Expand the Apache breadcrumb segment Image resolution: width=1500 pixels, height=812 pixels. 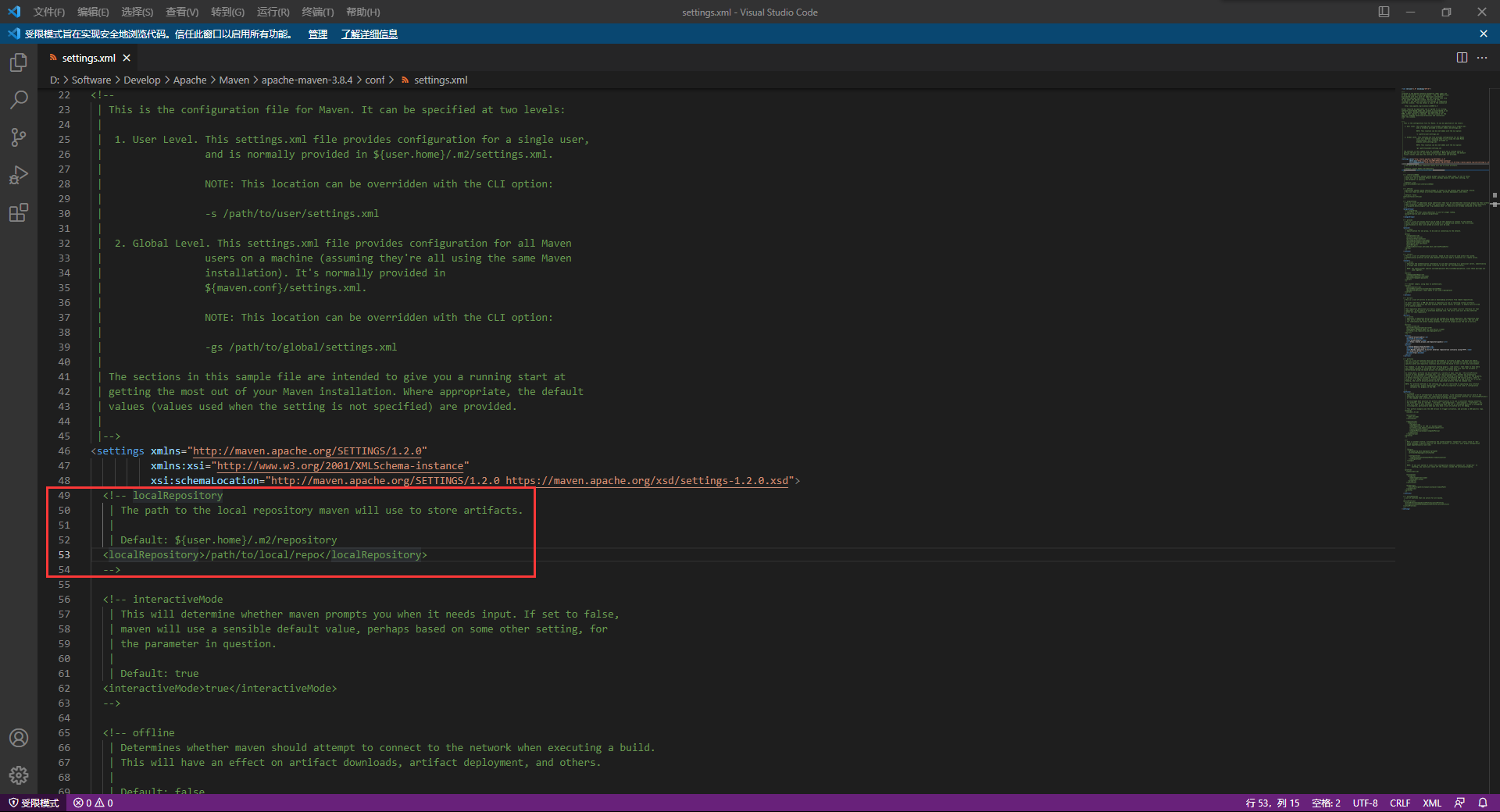tap(190, 80)
